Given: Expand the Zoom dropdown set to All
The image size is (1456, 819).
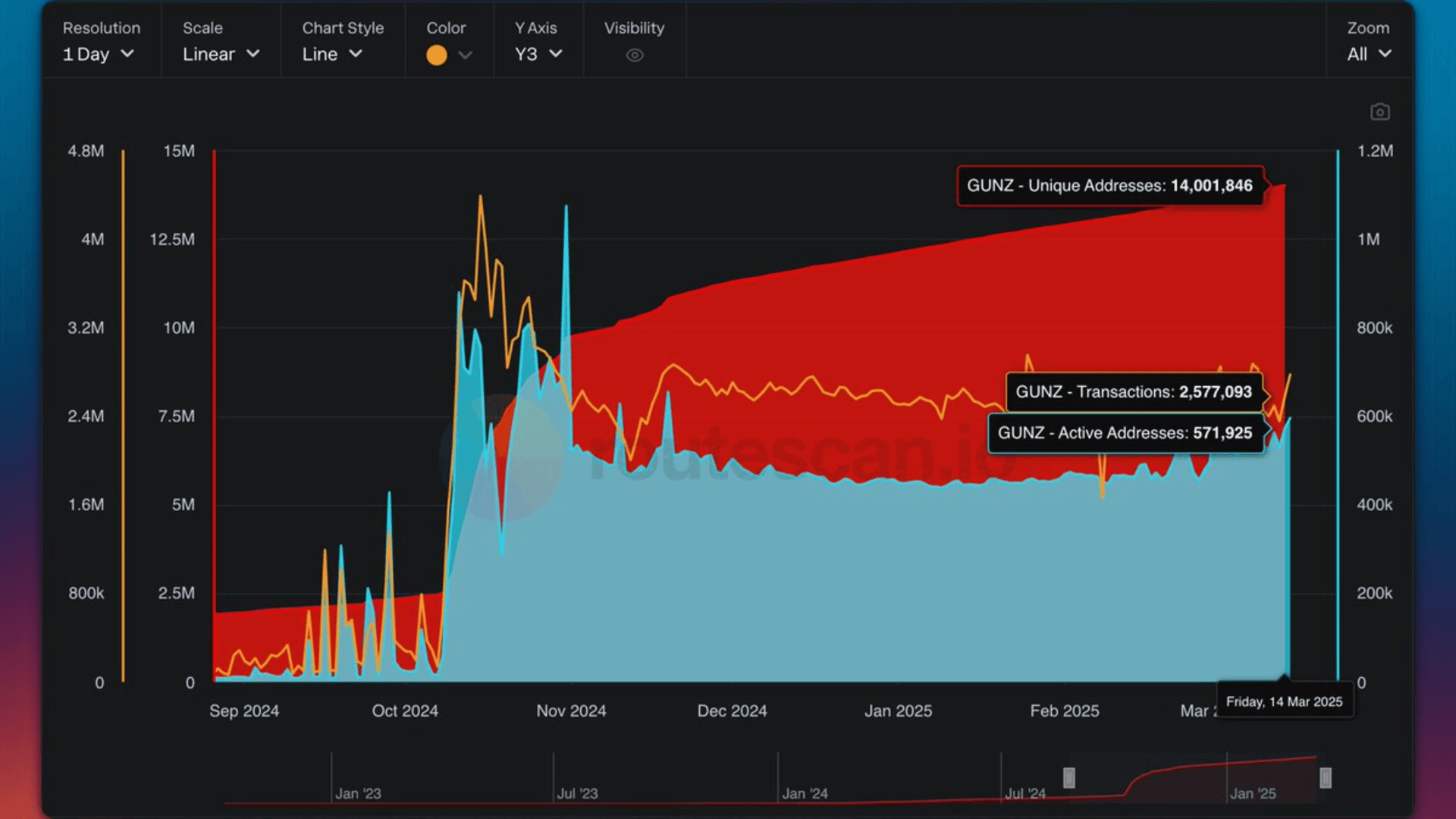Looking at the screenshot, I should click(1367, 54).
